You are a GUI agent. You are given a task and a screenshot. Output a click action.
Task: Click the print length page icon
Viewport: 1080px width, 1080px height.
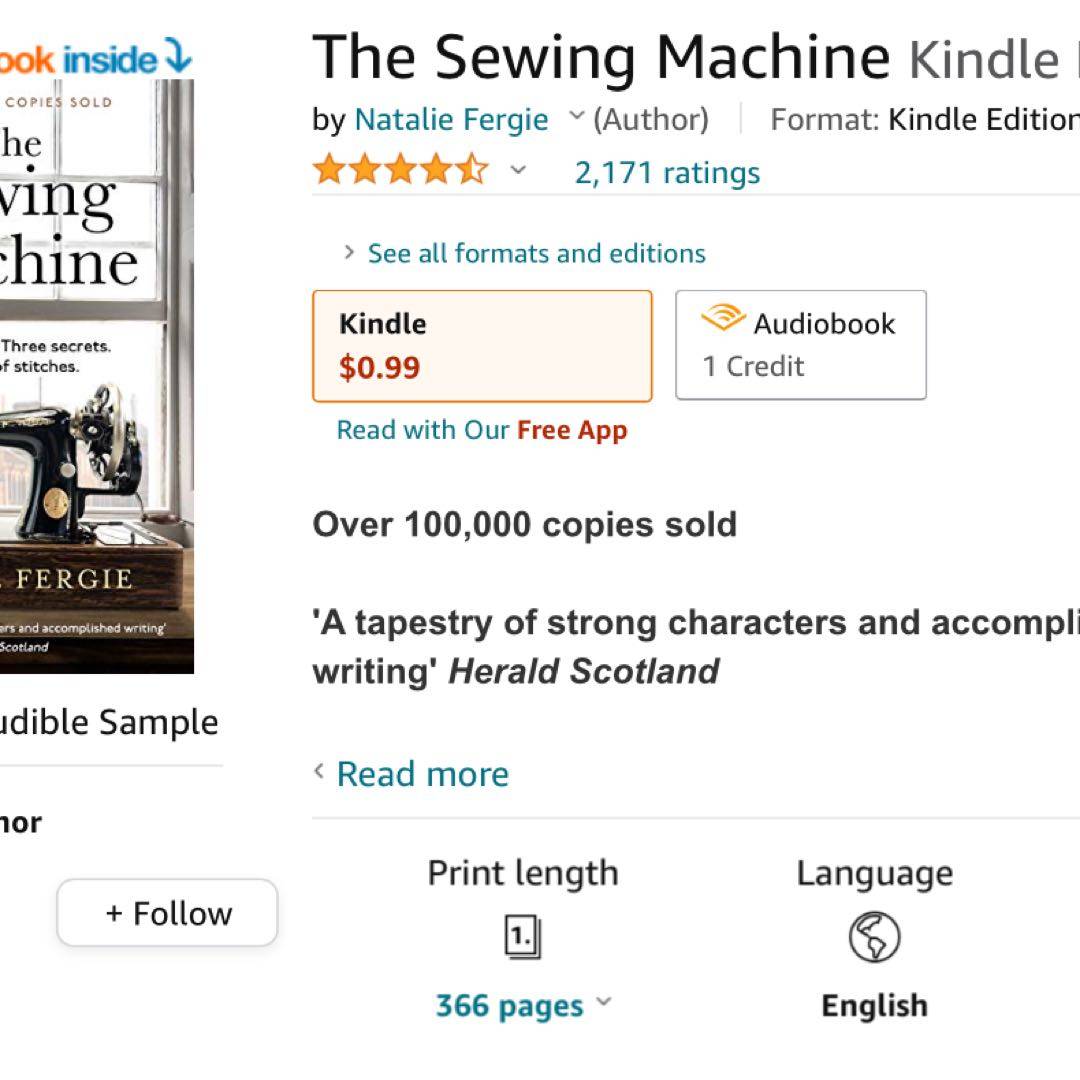522,938
